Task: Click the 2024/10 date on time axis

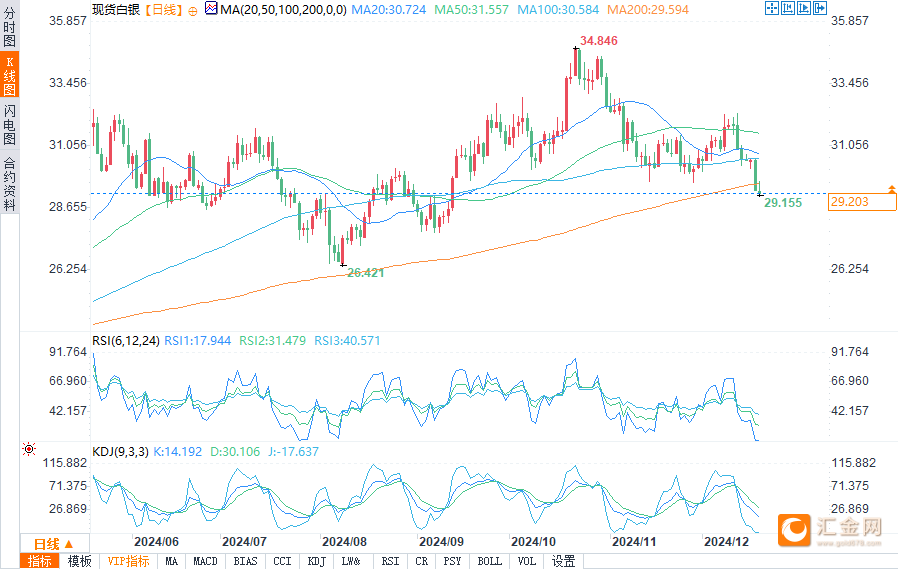Action: point(533,542)
